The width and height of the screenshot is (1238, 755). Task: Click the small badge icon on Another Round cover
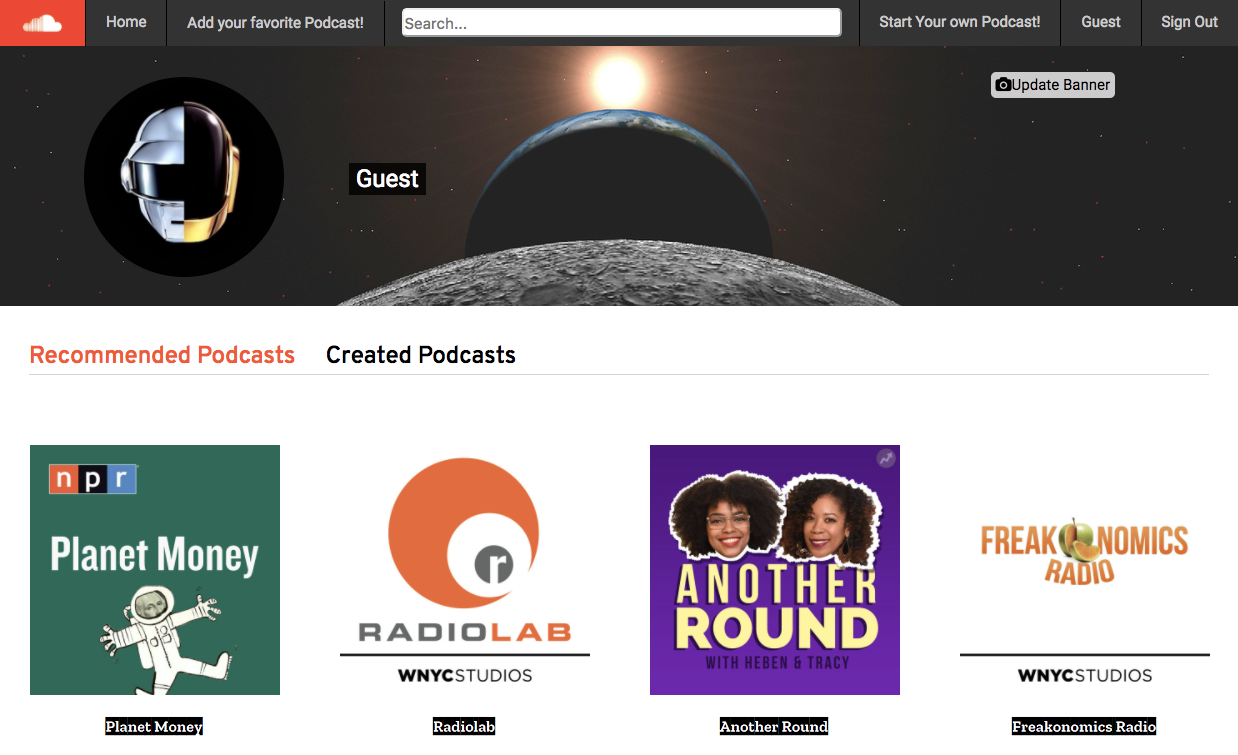886,458
